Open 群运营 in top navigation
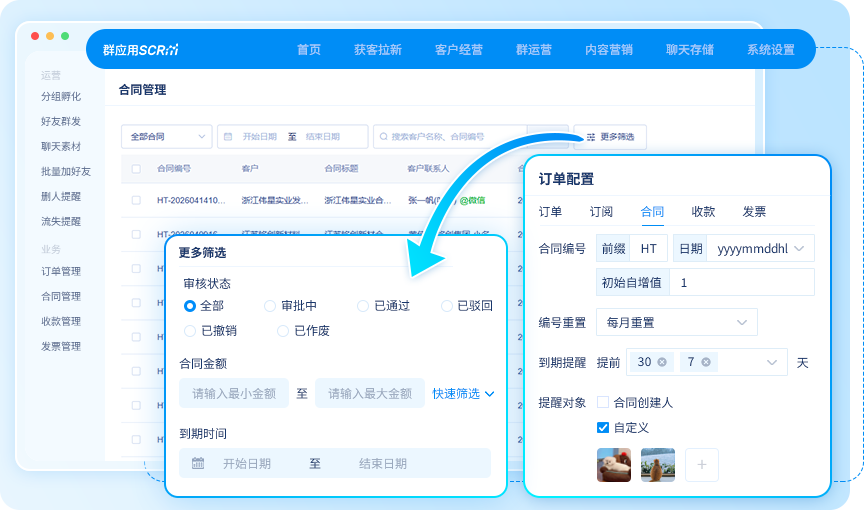 click(x=533, y=50)
